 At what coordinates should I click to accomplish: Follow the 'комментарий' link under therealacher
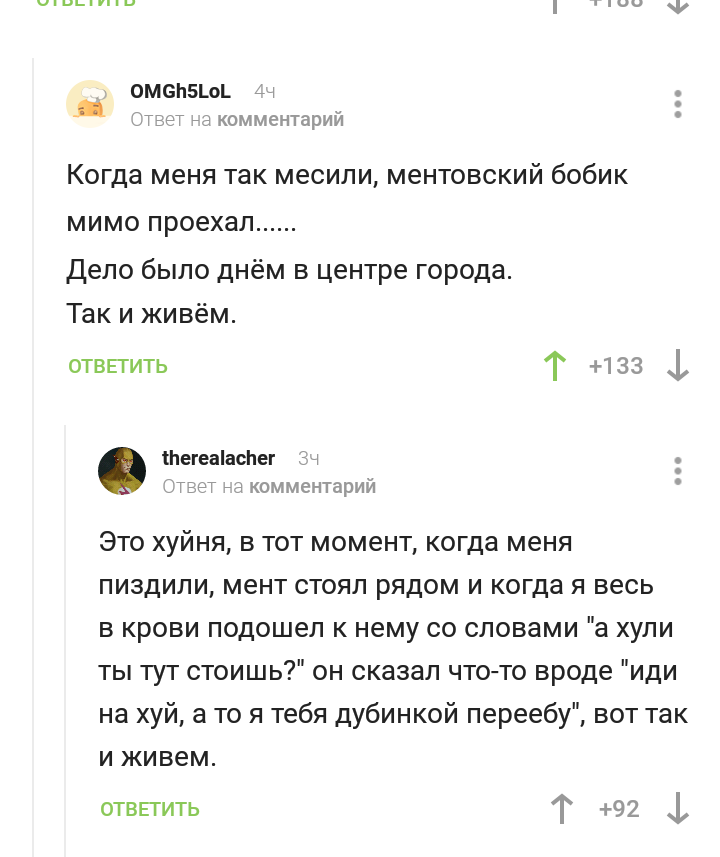tap(312, 487)
